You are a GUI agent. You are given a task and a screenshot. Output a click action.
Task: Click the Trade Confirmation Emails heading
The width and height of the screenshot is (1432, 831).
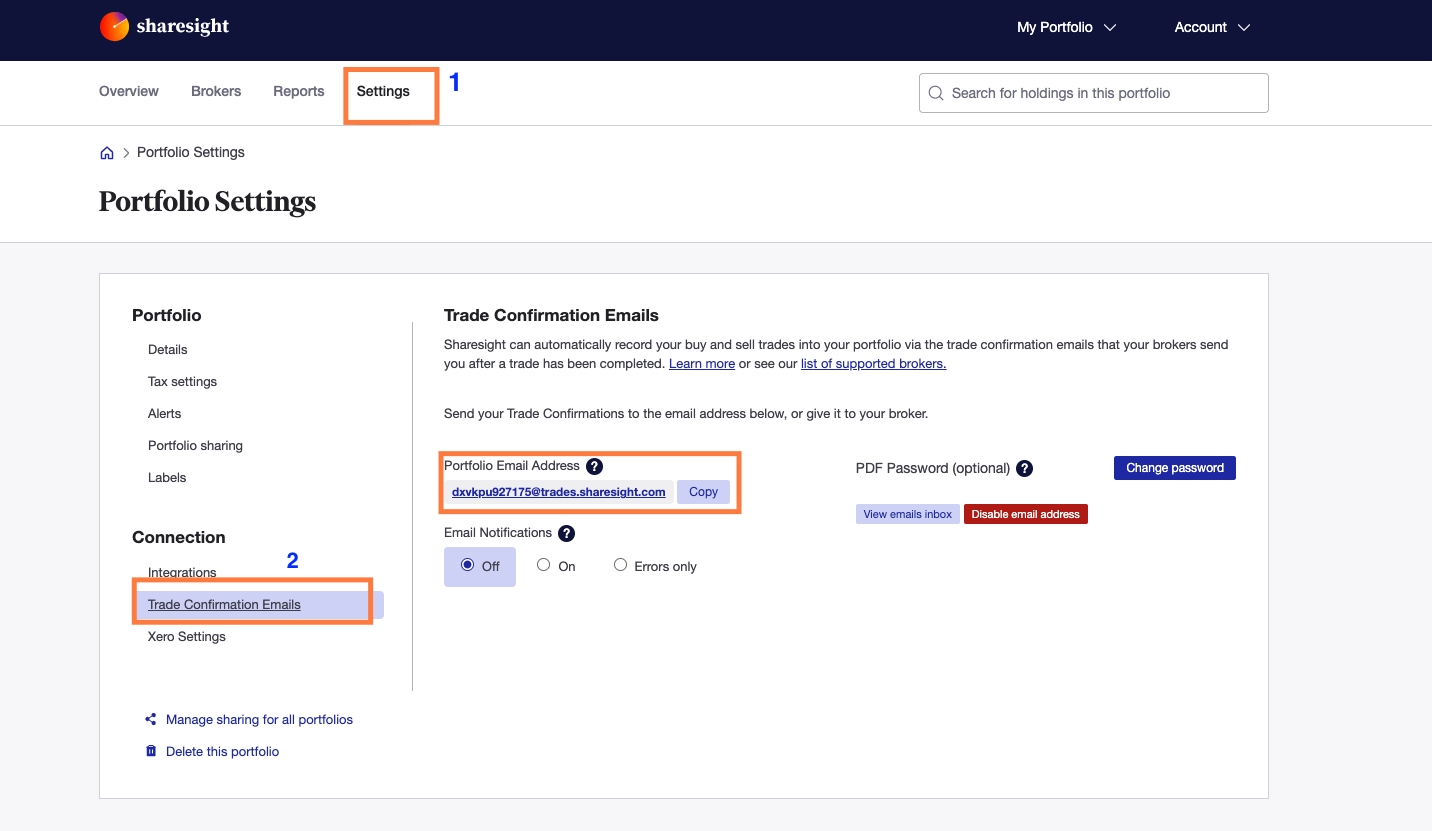[x=551, y=315]
